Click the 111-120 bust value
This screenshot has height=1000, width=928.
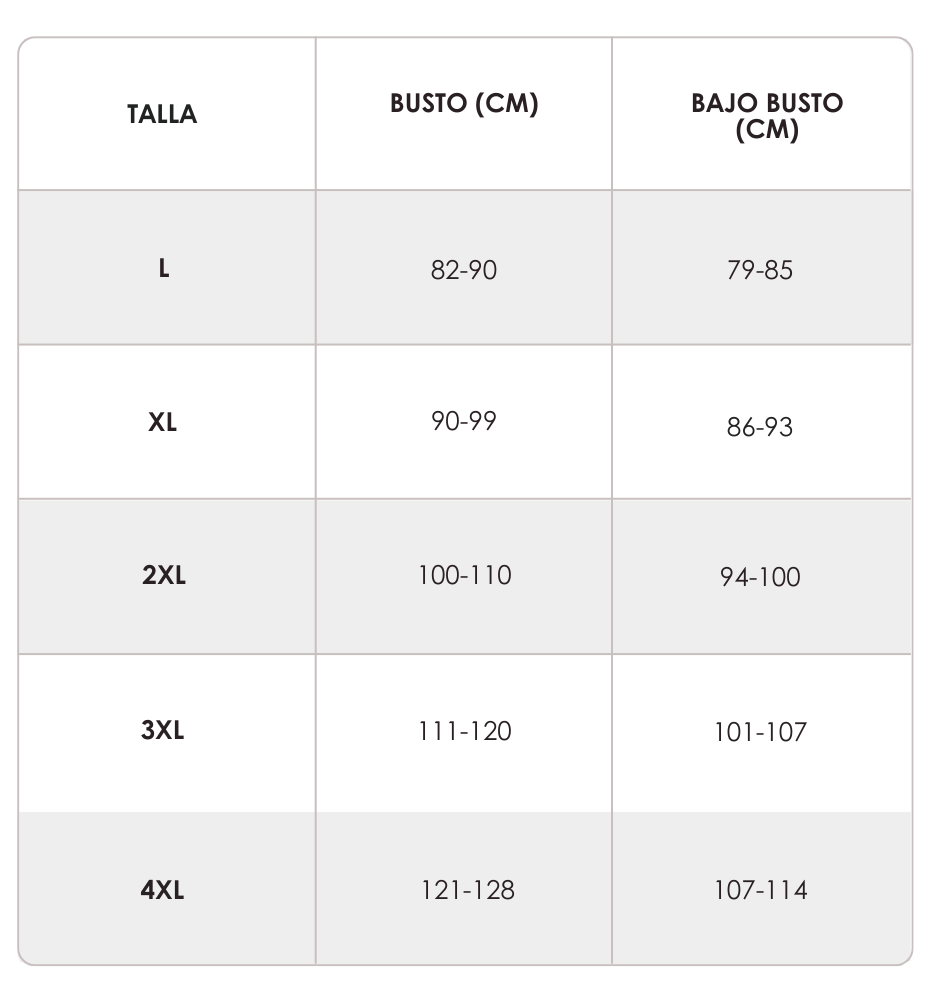pyautogui.click(x=464, y=731)
